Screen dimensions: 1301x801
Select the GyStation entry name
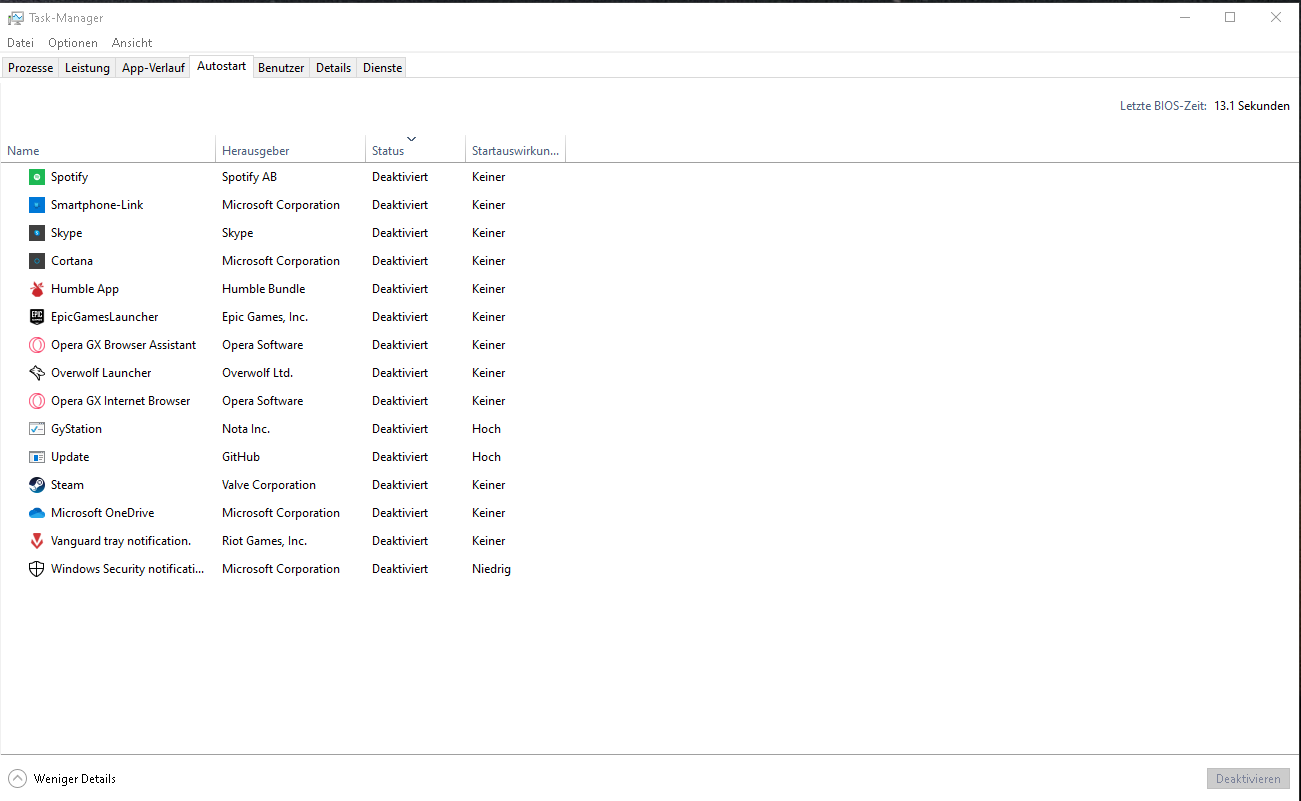(77, 429)
